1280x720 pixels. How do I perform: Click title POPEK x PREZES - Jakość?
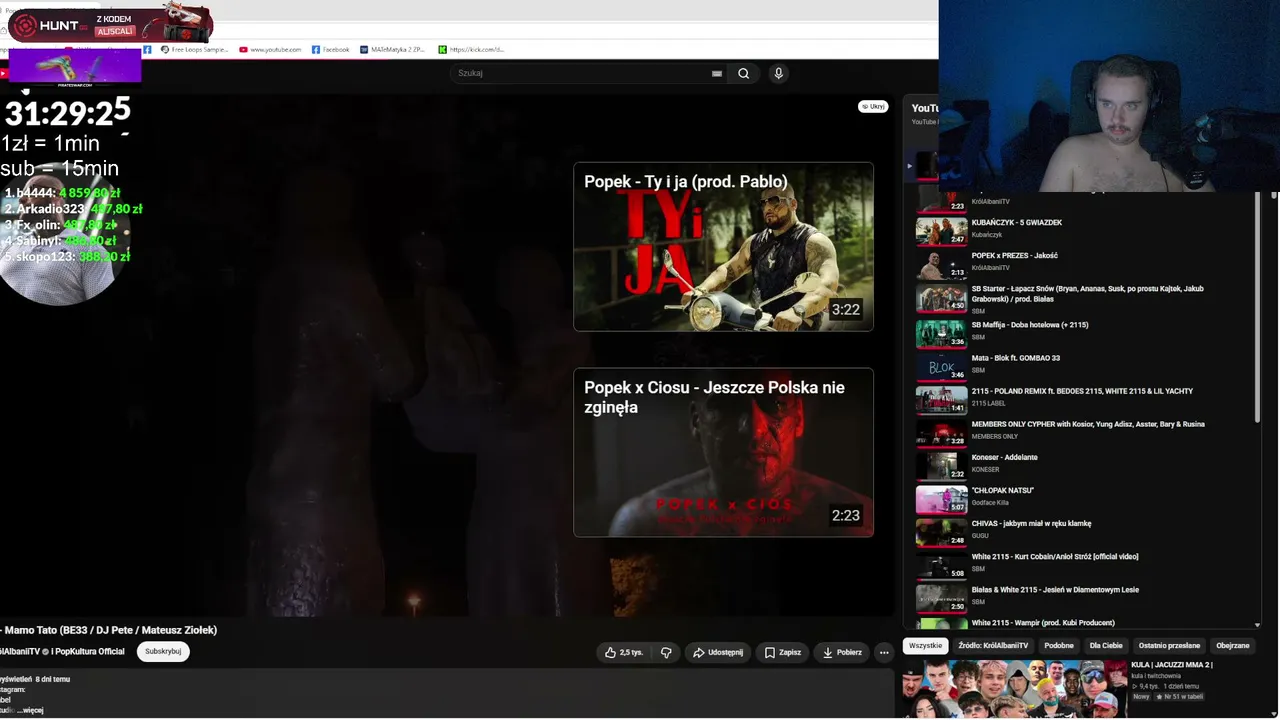1015,255
